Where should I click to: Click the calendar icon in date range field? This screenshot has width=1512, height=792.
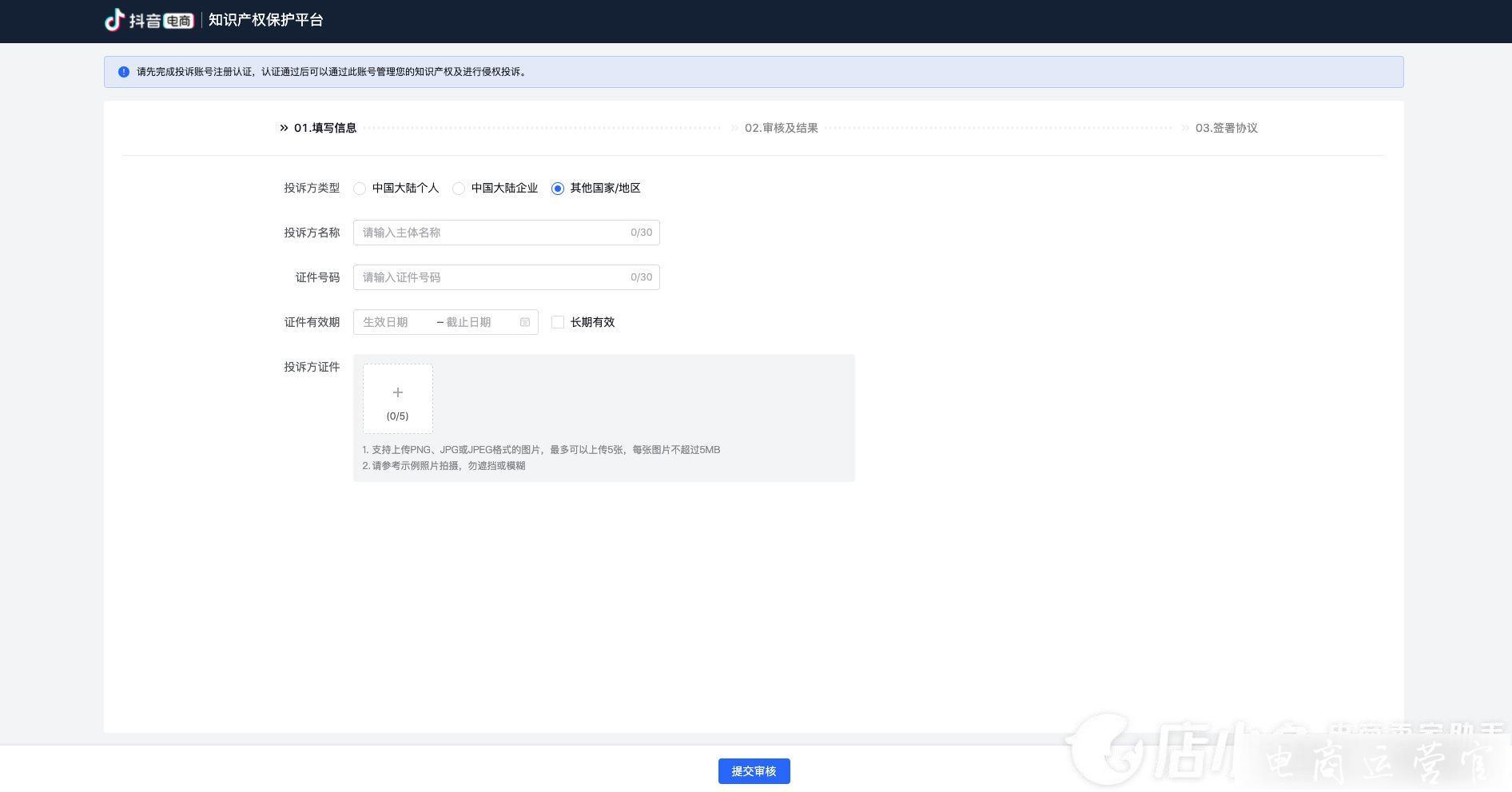pyautogui.click(x=525, y=322)
